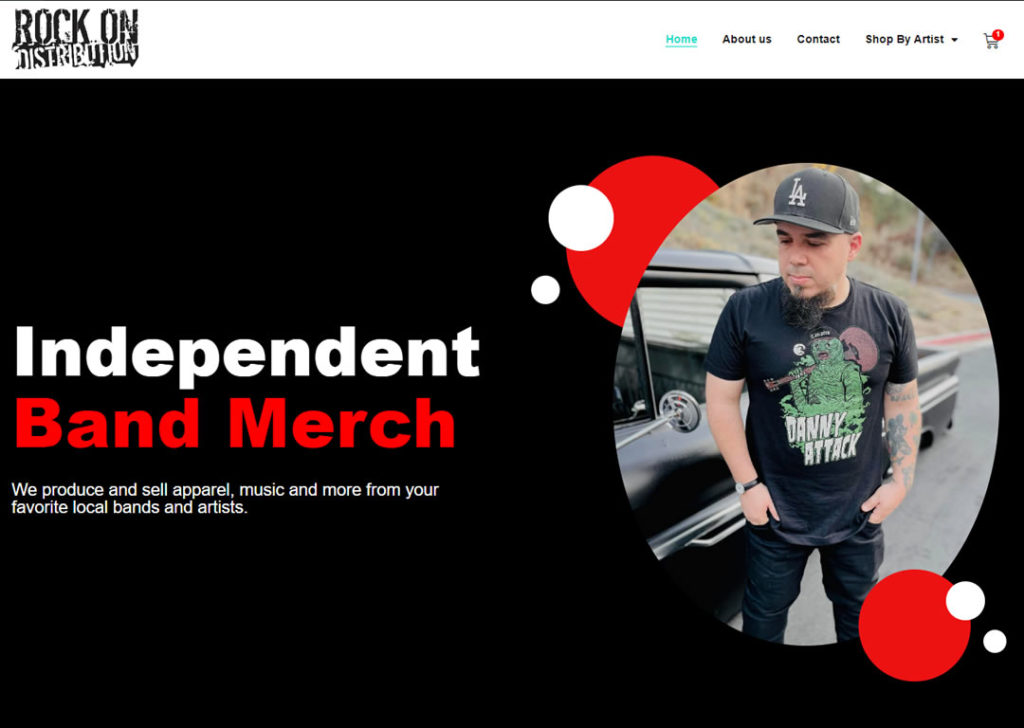Click the small white dot below large white circle

click(x=545, y=290)
